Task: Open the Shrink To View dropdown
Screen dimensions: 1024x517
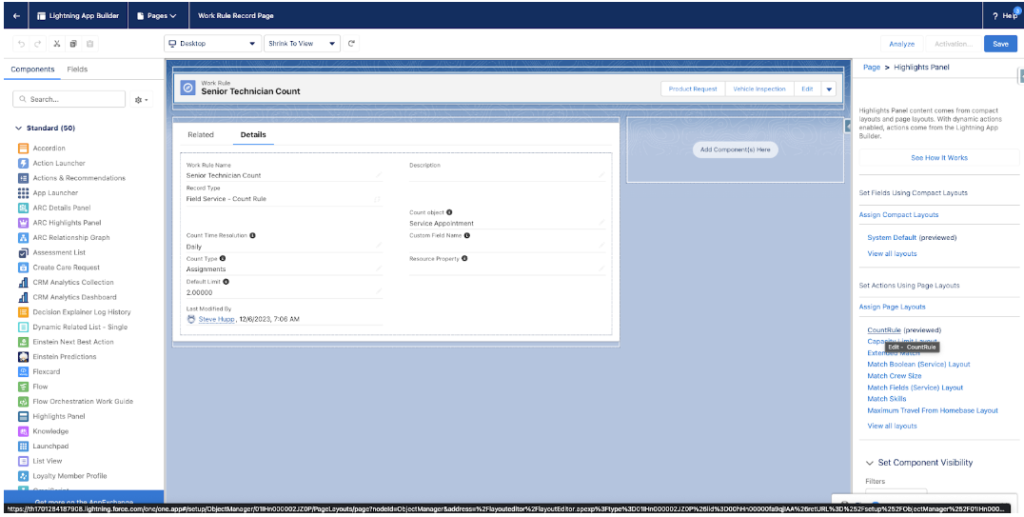Action: click(302, 44)
